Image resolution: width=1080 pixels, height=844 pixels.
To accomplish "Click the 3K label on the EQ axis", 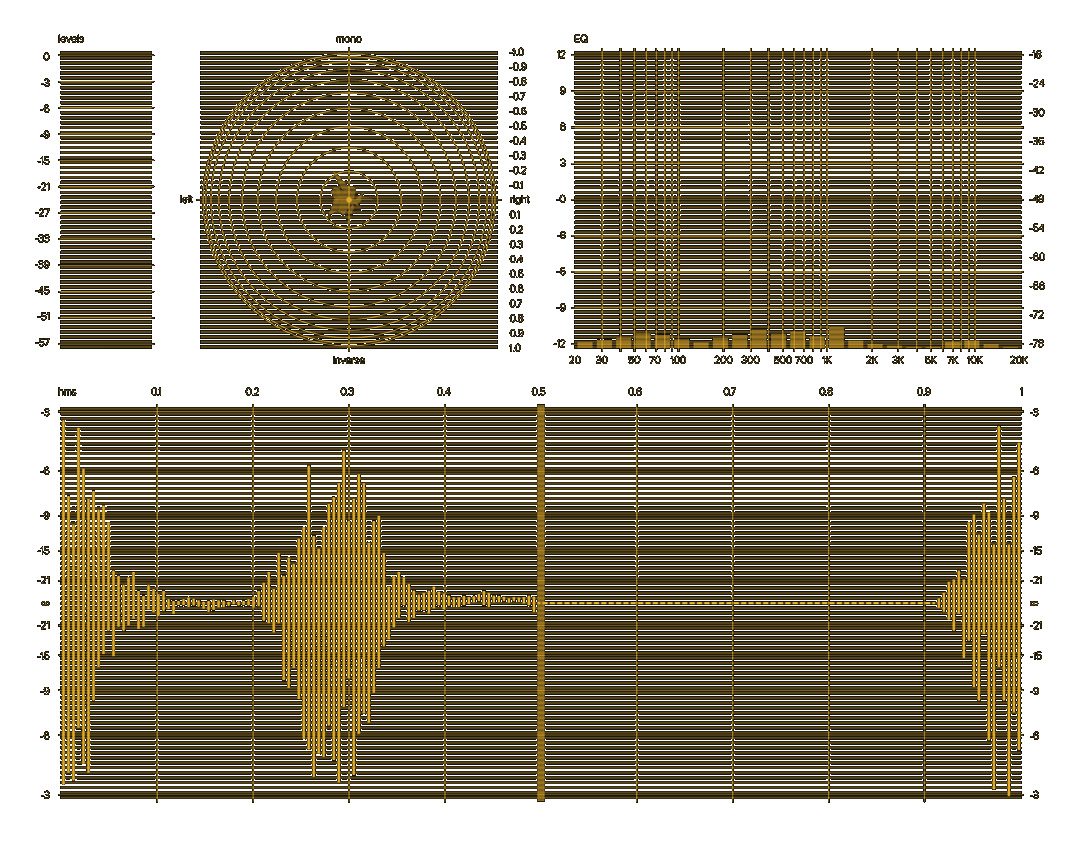I will [x=897, y=360].
